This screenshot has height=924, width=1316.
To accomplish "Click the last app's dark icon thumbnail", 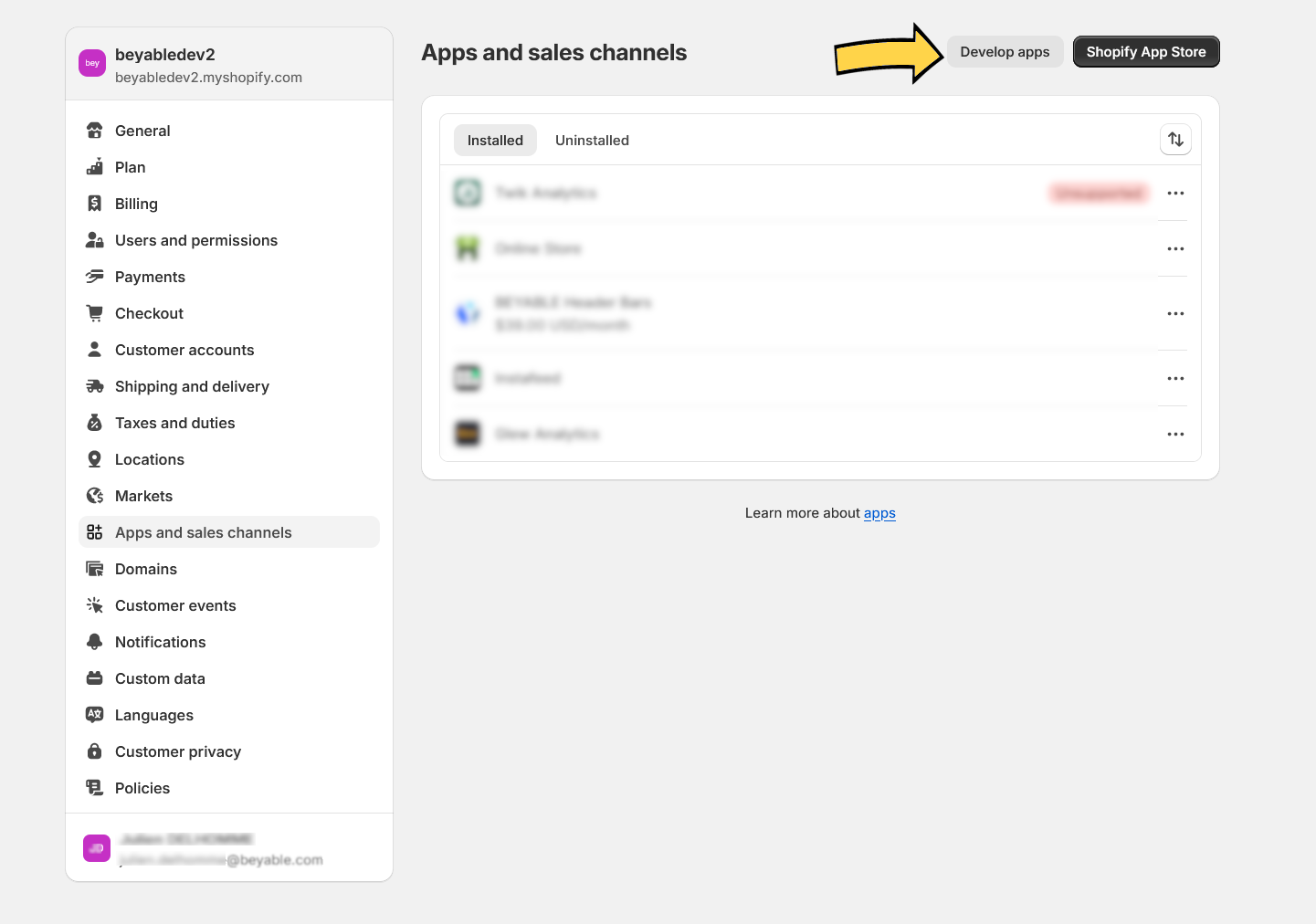I will tap(468, 434).
